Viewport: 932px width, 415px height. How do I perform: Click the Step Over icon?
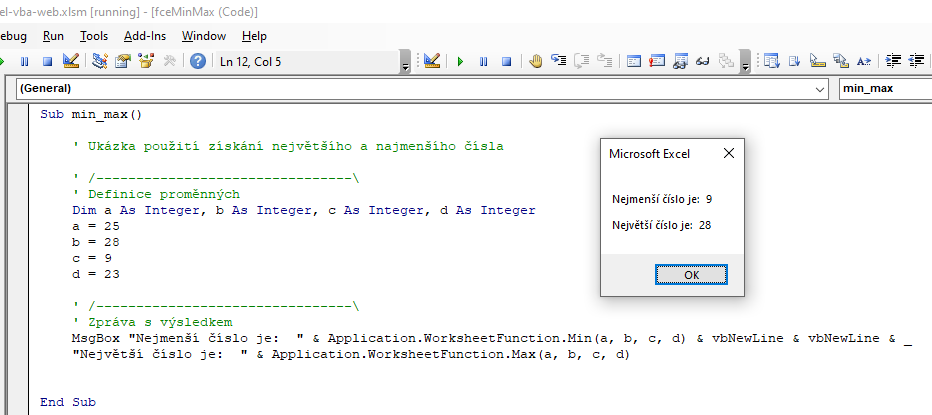[x=581, y=61]
